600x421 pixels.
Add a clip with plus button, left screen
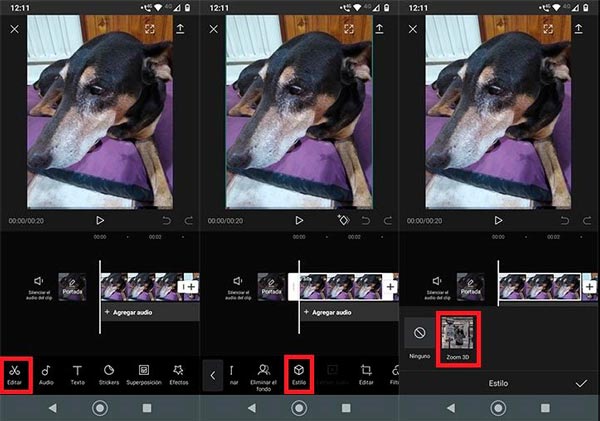pos(191,287)
